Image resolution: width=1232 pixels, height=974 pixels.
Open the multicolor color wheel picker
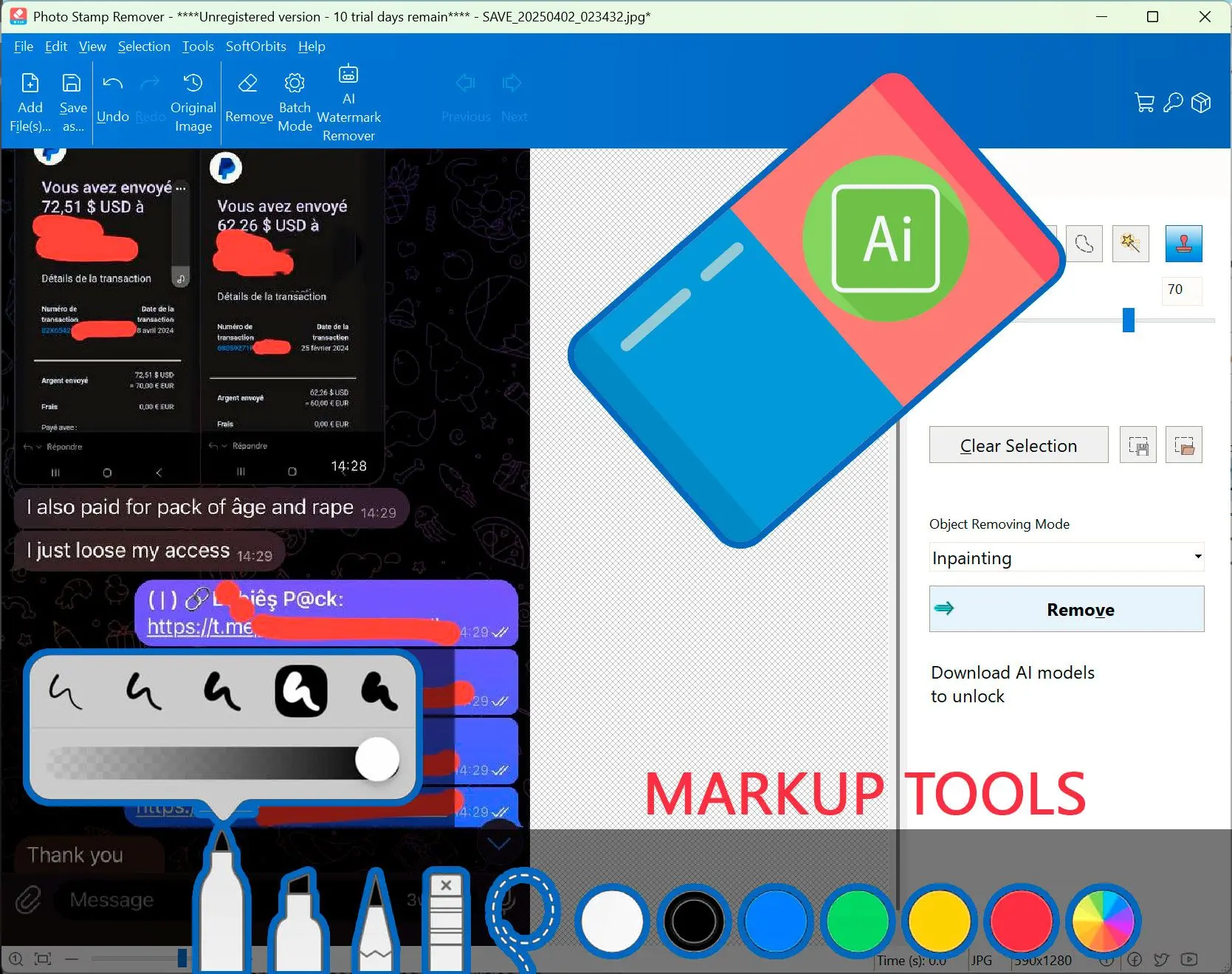tap(1102, 921)
